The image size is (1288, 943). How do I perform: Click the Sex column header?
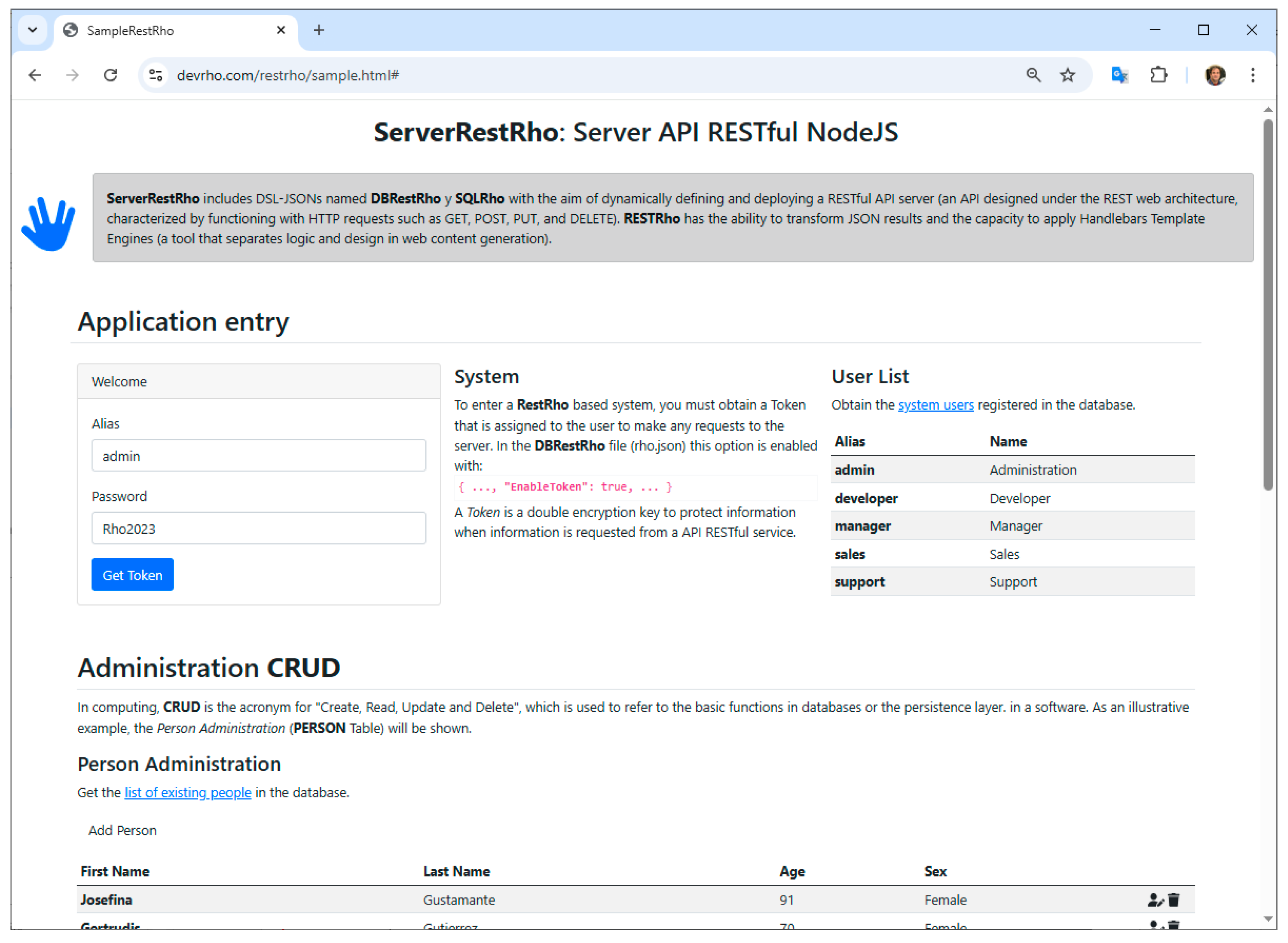pos(935,871)
